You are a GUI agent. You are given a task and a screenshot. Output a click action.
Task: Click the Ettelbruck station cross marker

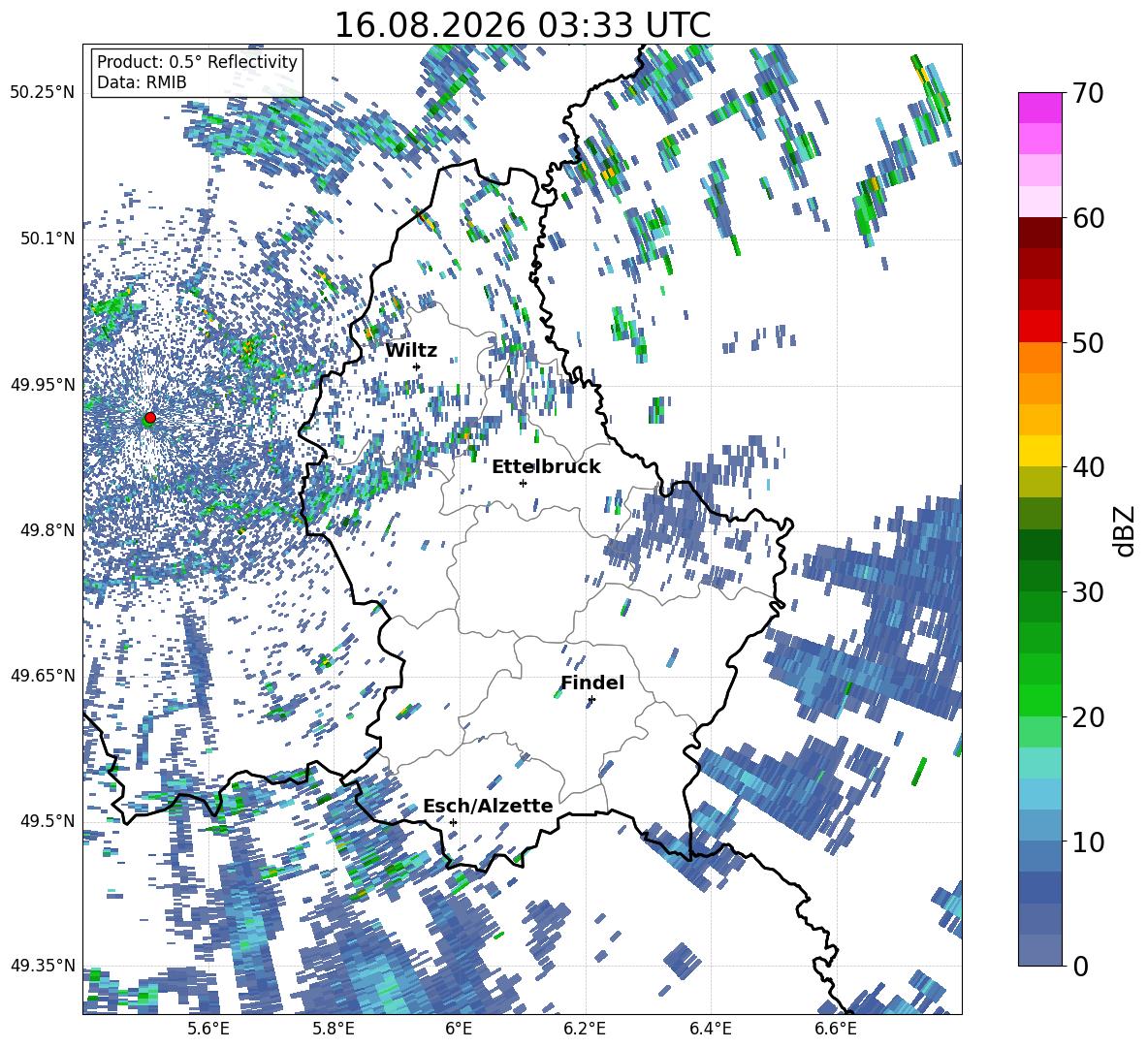click(523, 483)
